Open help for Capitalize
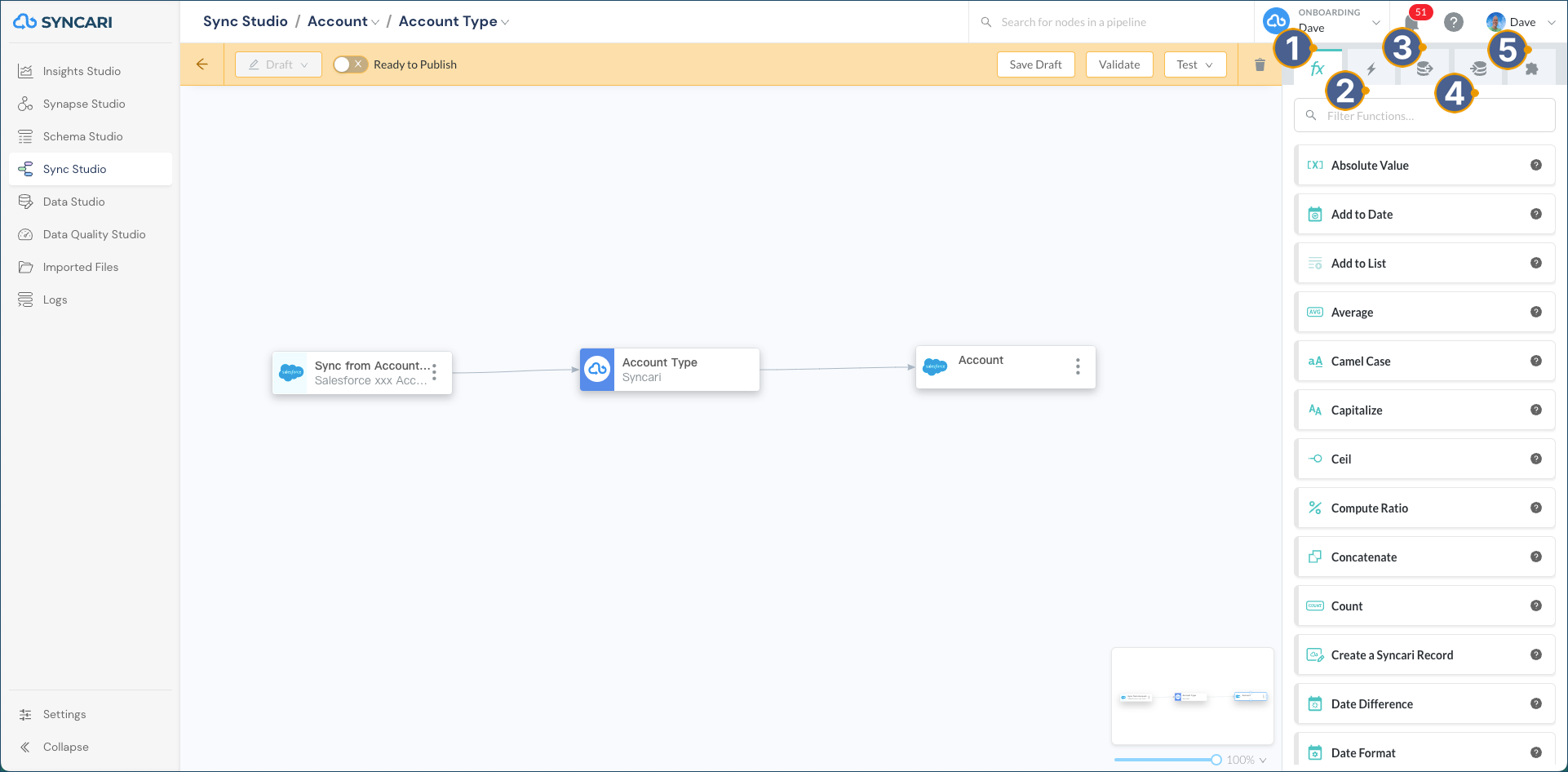1568x772 pixels. tap(1536, 410)
